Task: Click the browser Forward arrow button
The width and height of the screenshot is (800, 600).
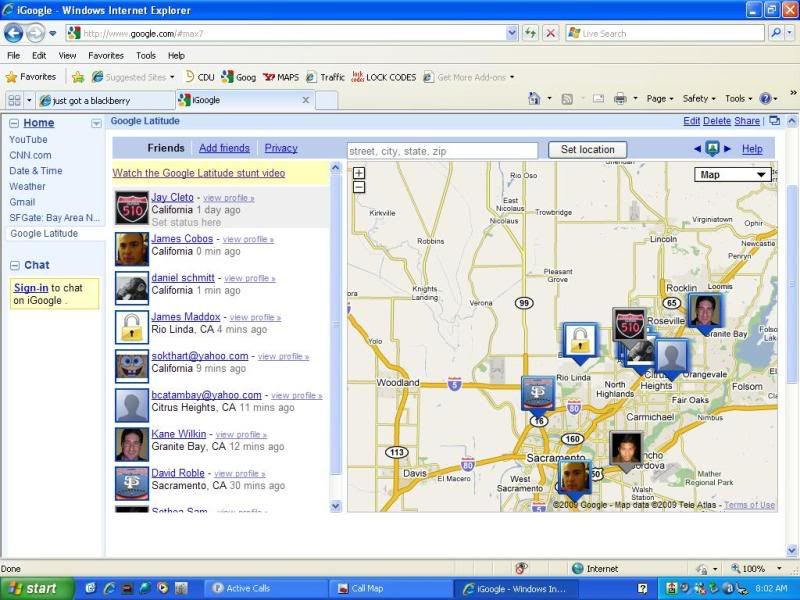Action: coord(35,34)
